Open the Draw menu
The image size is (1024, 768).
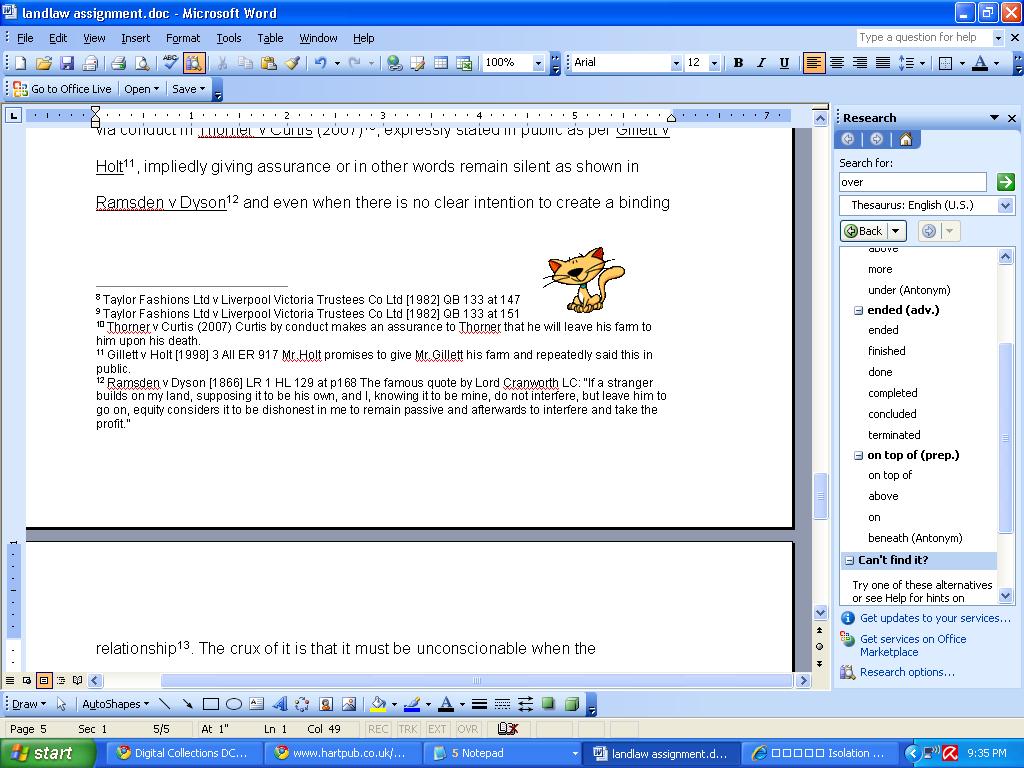coord(29,704)
